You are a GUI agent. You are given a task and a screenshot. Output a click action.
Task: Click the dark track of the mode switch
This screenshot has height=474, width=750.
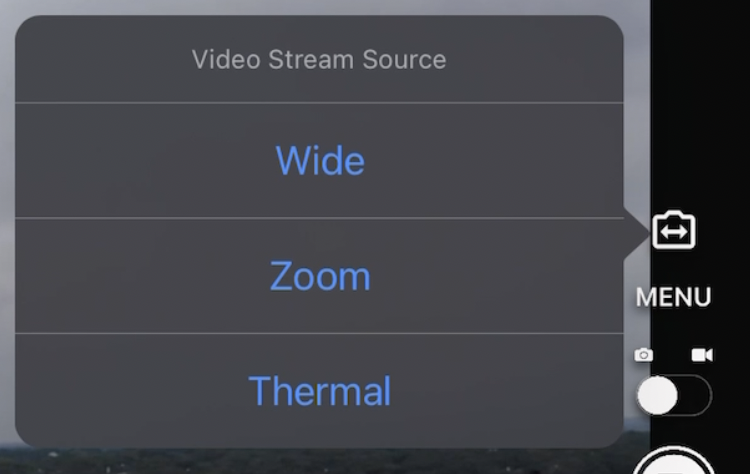pyautogui.click(x=695, y=395)
